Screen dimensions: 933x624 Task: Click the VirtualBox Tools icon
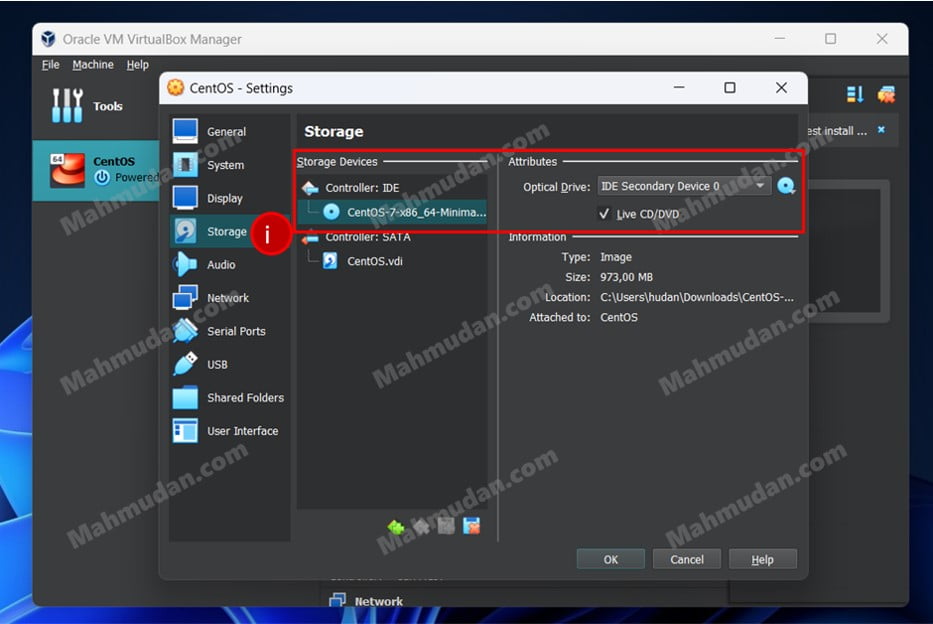pos(67,106)
